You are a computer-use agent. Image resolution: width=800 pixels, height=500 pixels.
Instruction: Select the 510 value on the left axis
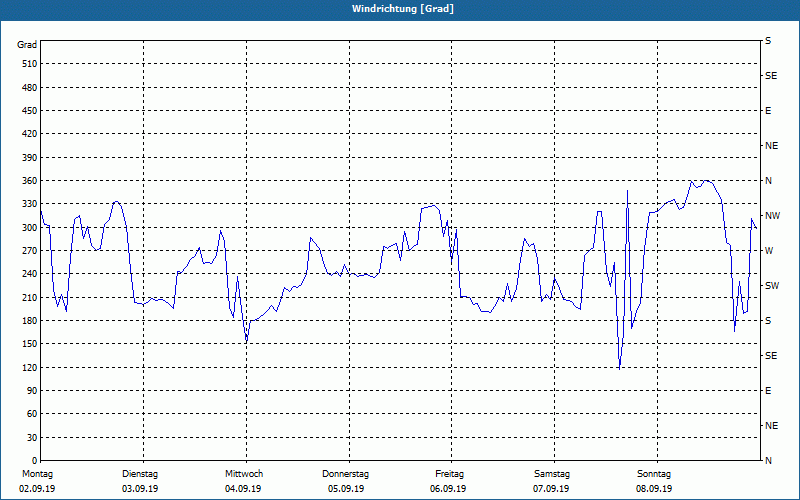[x=30, y=64]
